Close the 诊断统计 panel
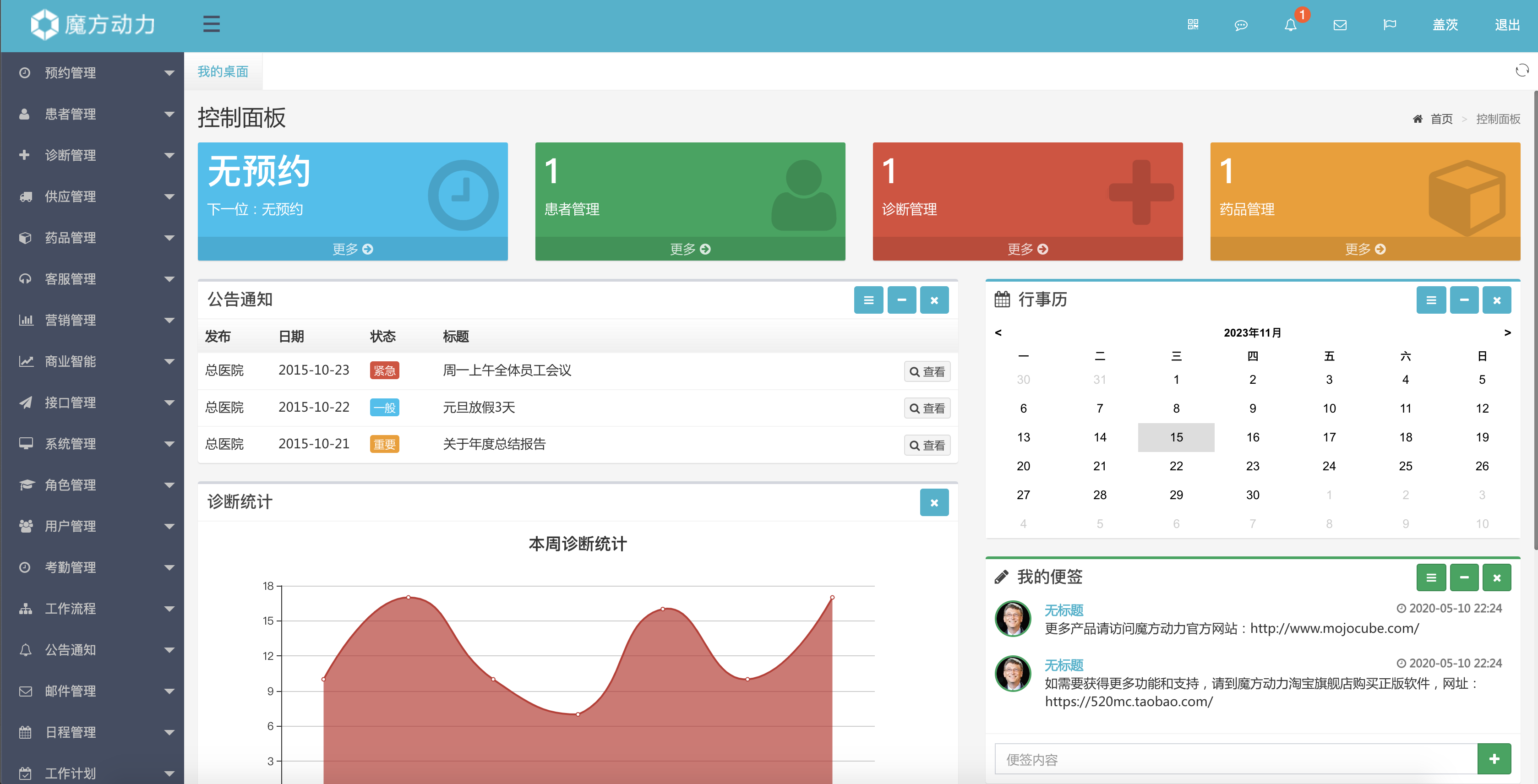1538x784 pixels. 934,503
